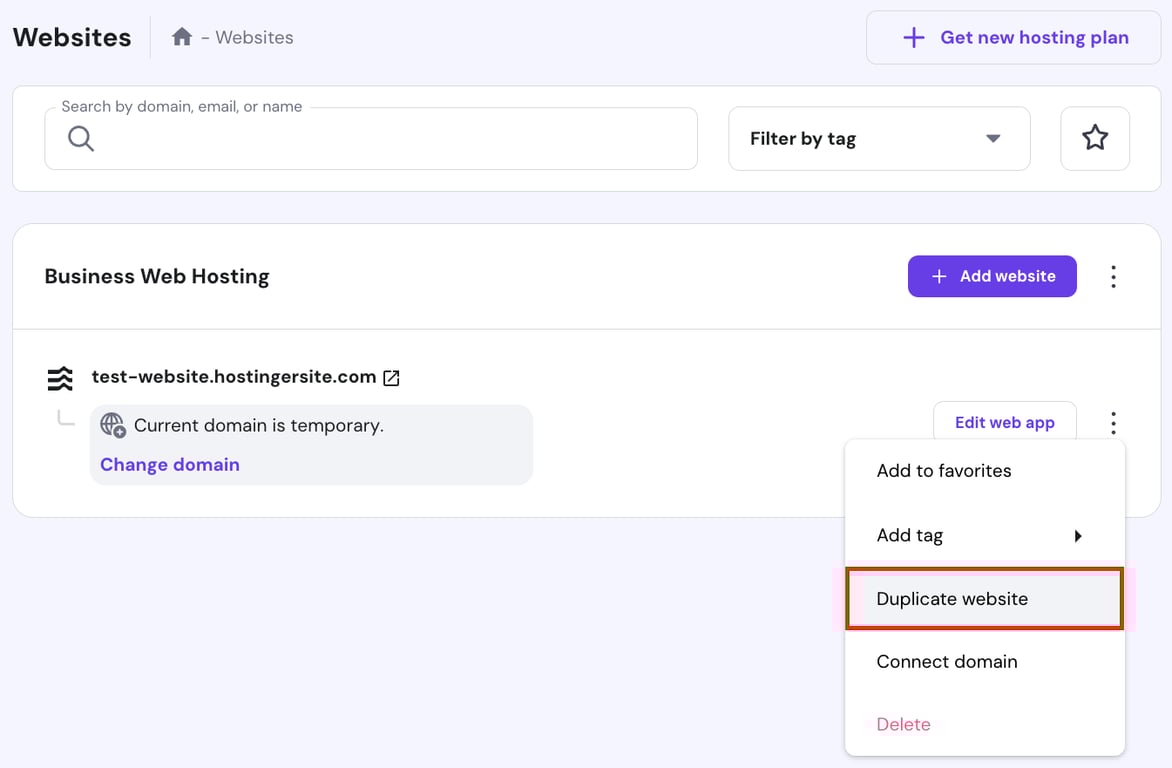Open the three-dot menu for Business Web Hosting

tap(1113, 276)
